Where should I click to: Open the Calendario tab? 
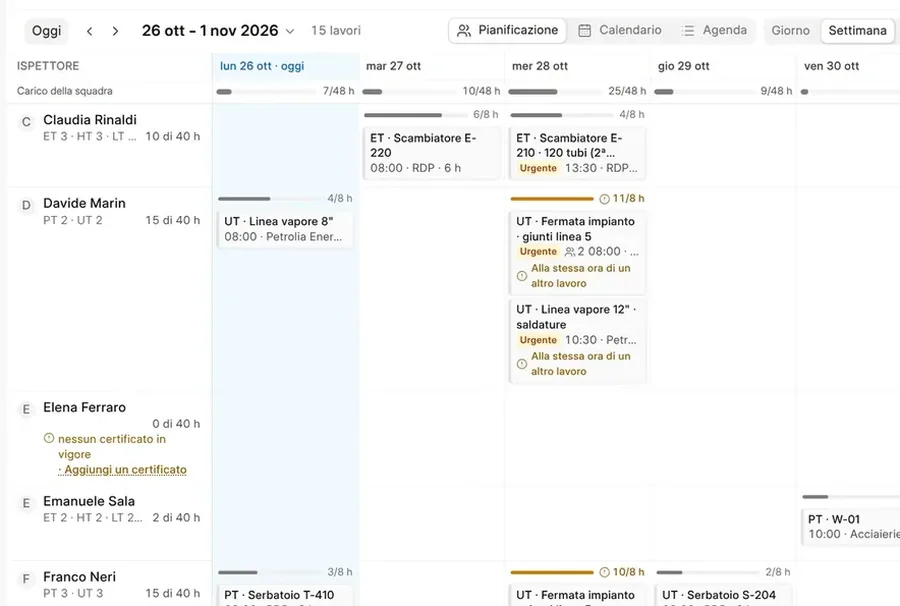pos(619,30)
